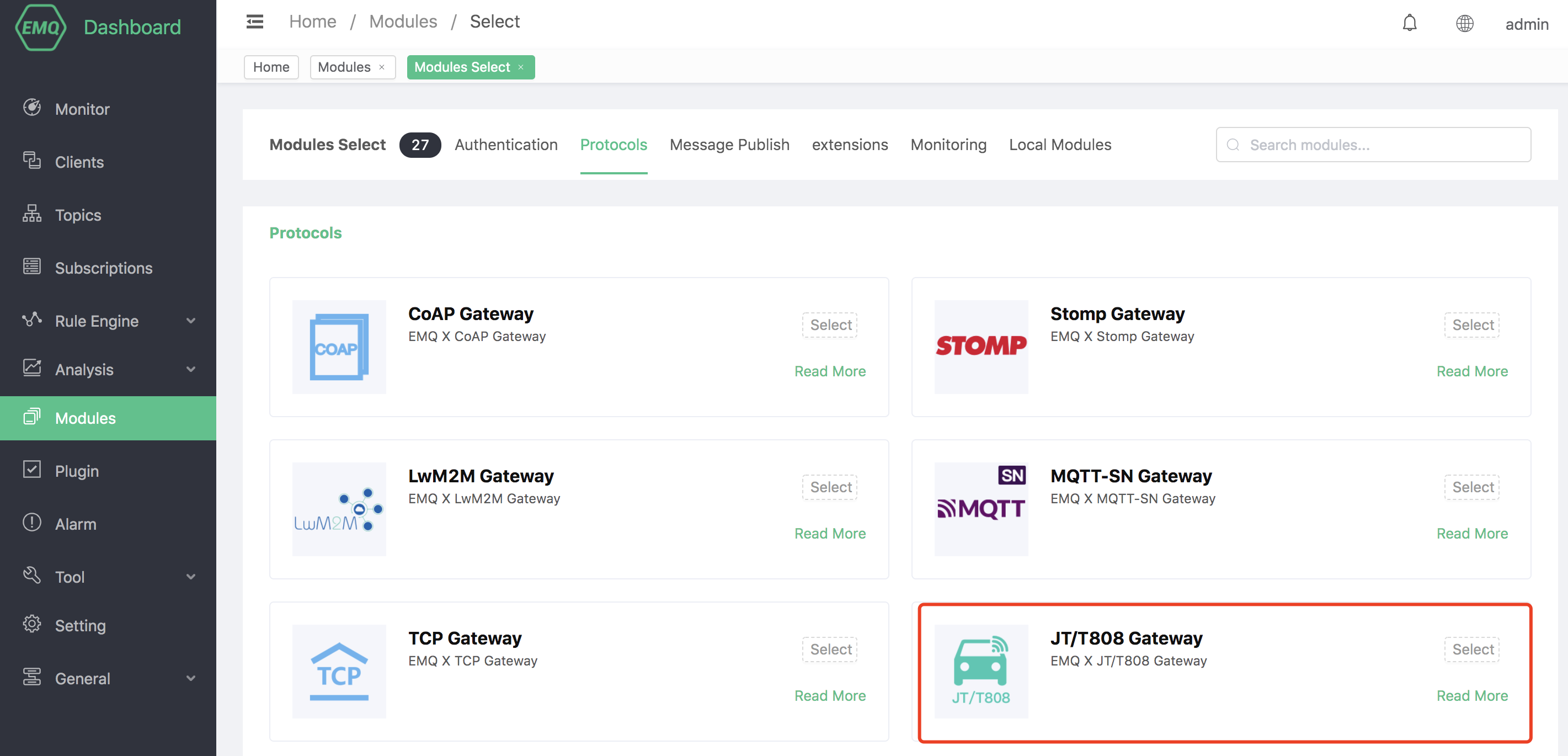
Task: Click the Rule Engine icon in sidebar
Action: click(31, 320)
